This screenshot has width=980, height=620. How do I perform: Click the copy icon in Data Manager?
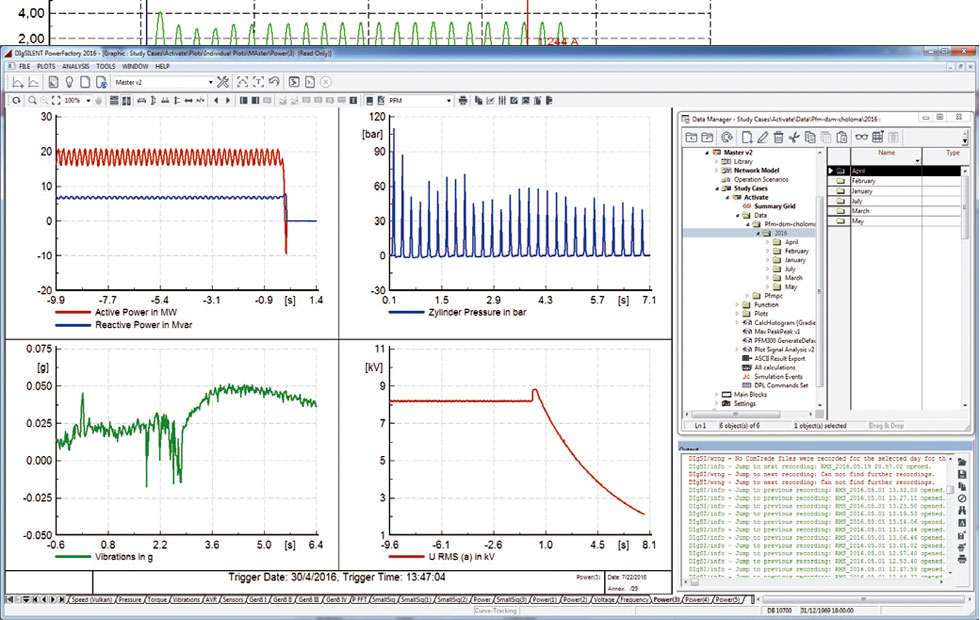click(810, 137)
